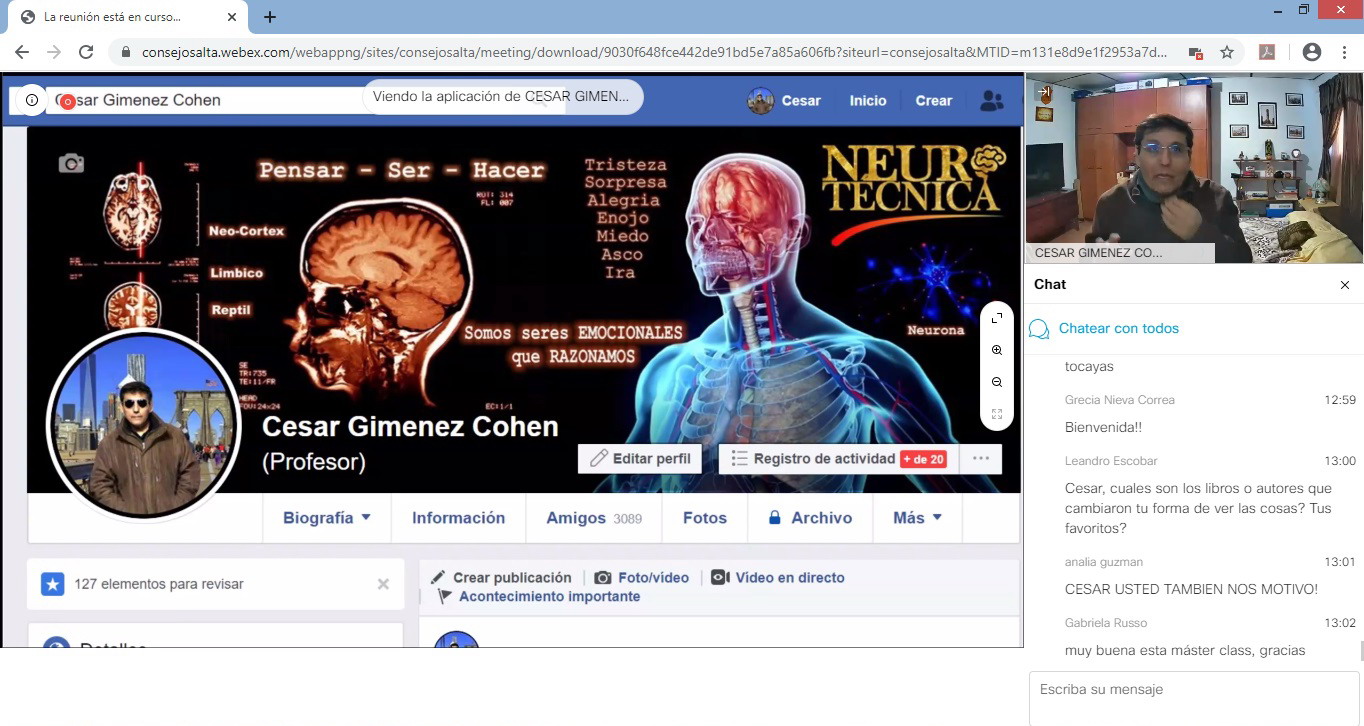Focus the browser address bar
This screenshot has height=726, width=1364.
655,52
